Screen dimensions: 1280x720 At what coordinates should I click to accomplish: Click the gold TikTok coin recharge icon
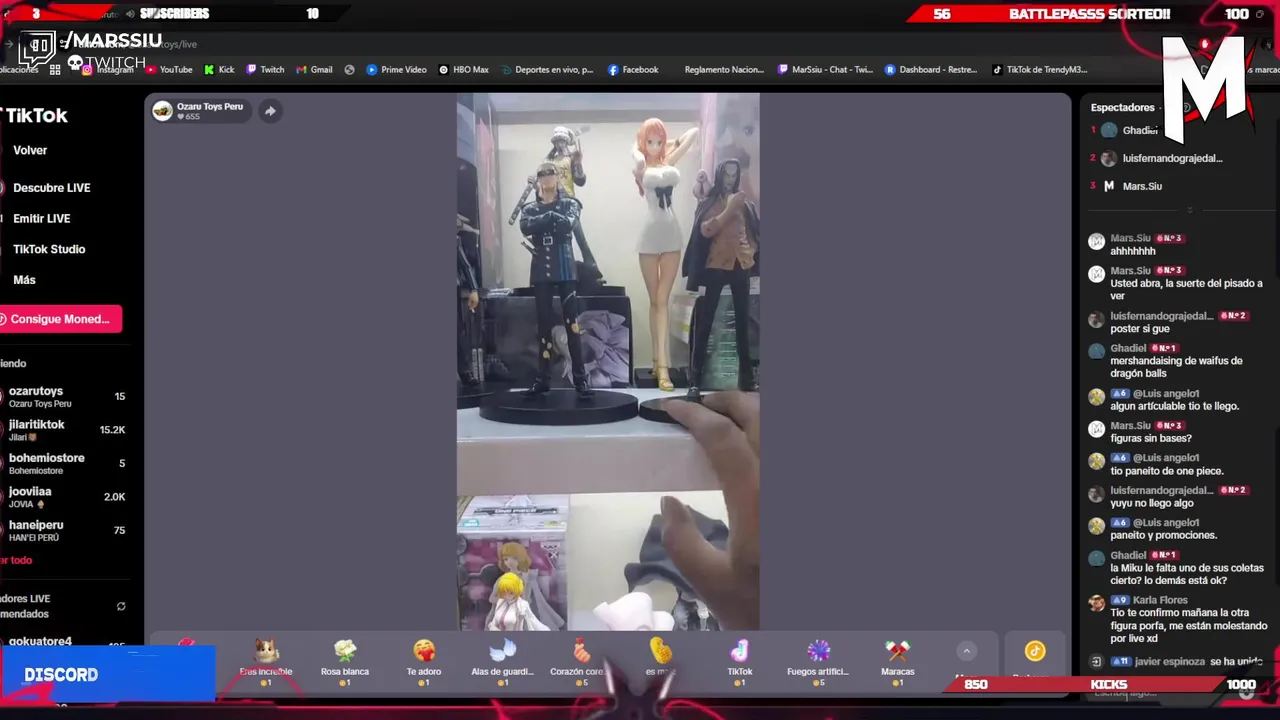(1035, 651)
